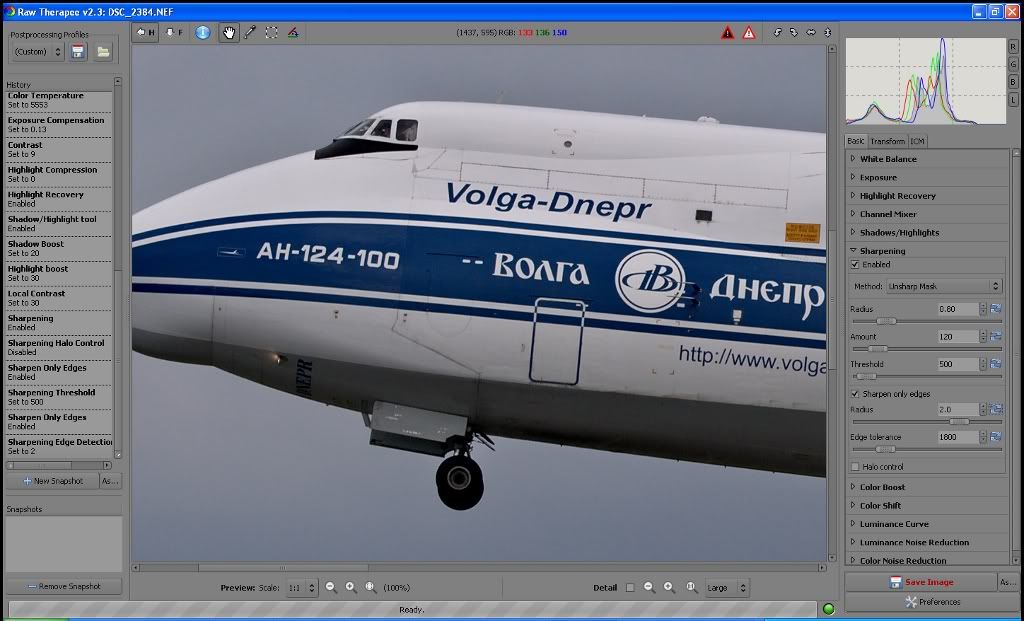The image size is (1024, 621).
Task: Switch to the Transform tab
Action: point(888,141)
